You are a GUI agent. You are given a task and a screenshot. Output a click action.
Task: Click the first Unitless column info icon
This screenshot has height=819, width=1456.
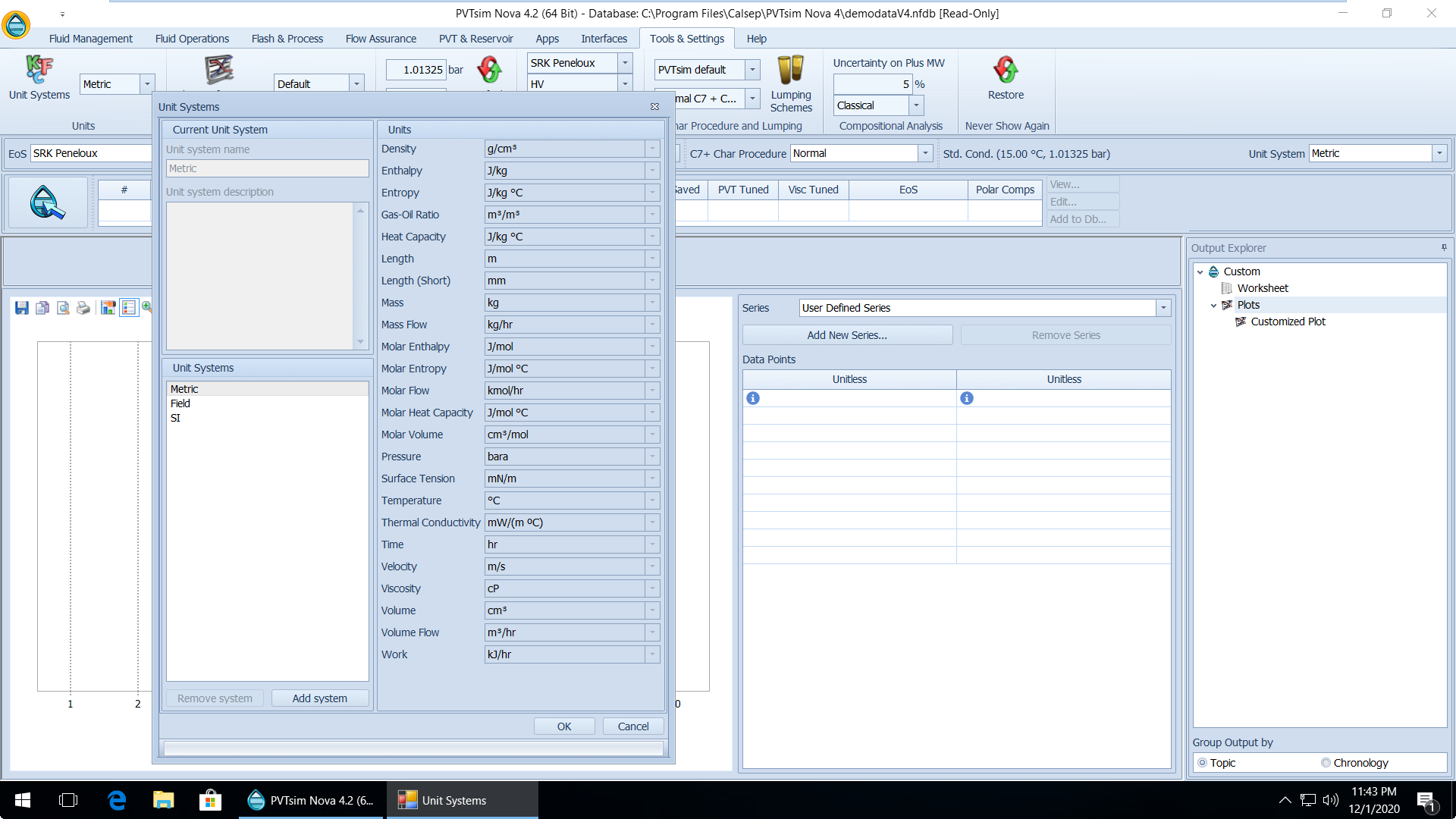[753, 398]
